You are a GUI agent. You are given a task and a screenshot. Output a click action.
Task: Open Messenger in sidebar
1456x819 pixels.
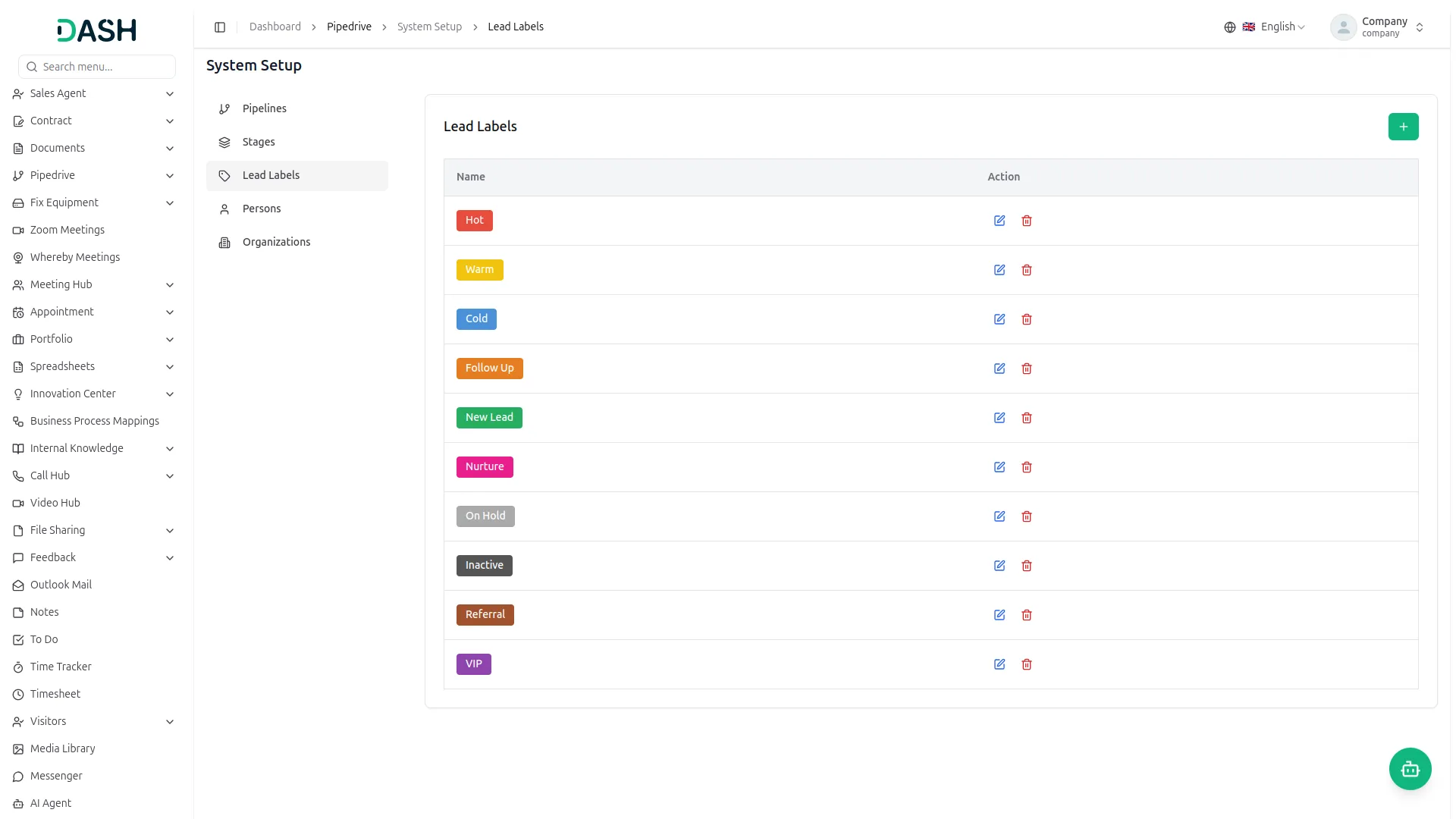click(94, 776)
